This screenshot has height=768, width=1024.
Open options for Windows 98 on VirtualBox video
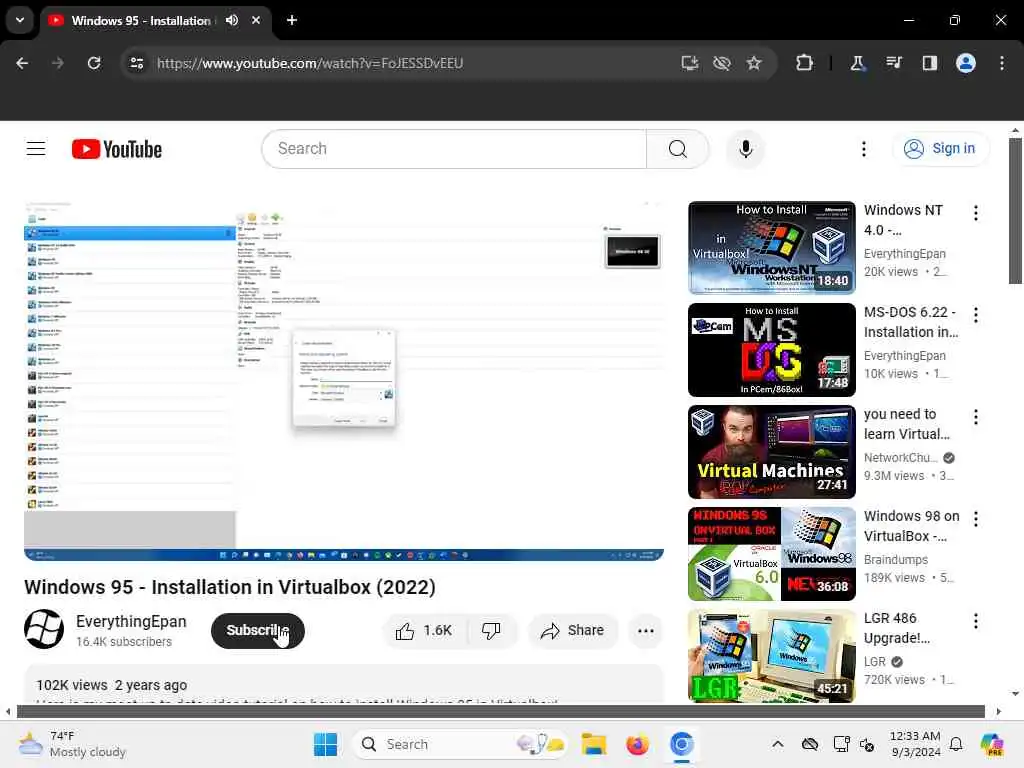click(x=975, y=519)
